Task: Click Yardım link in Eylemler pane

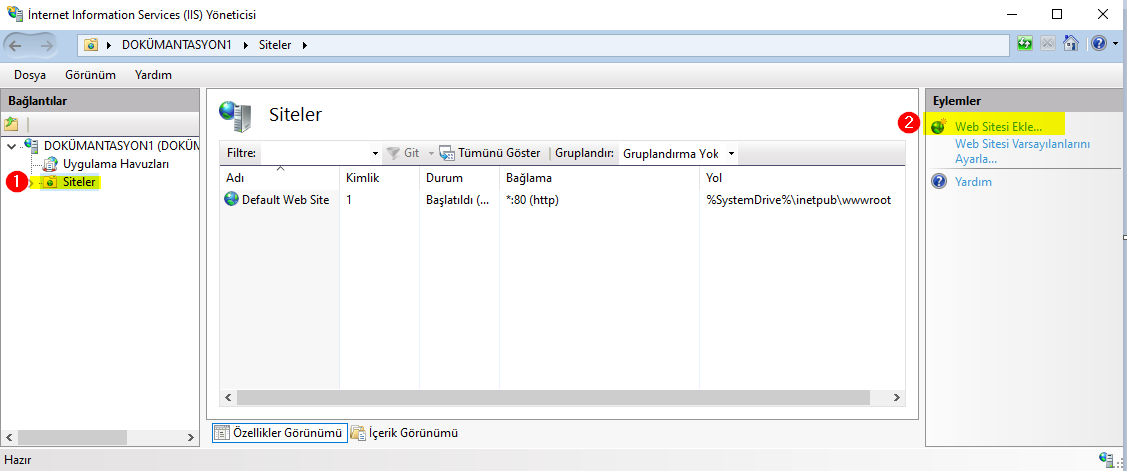Action: (x=973, y=182)
